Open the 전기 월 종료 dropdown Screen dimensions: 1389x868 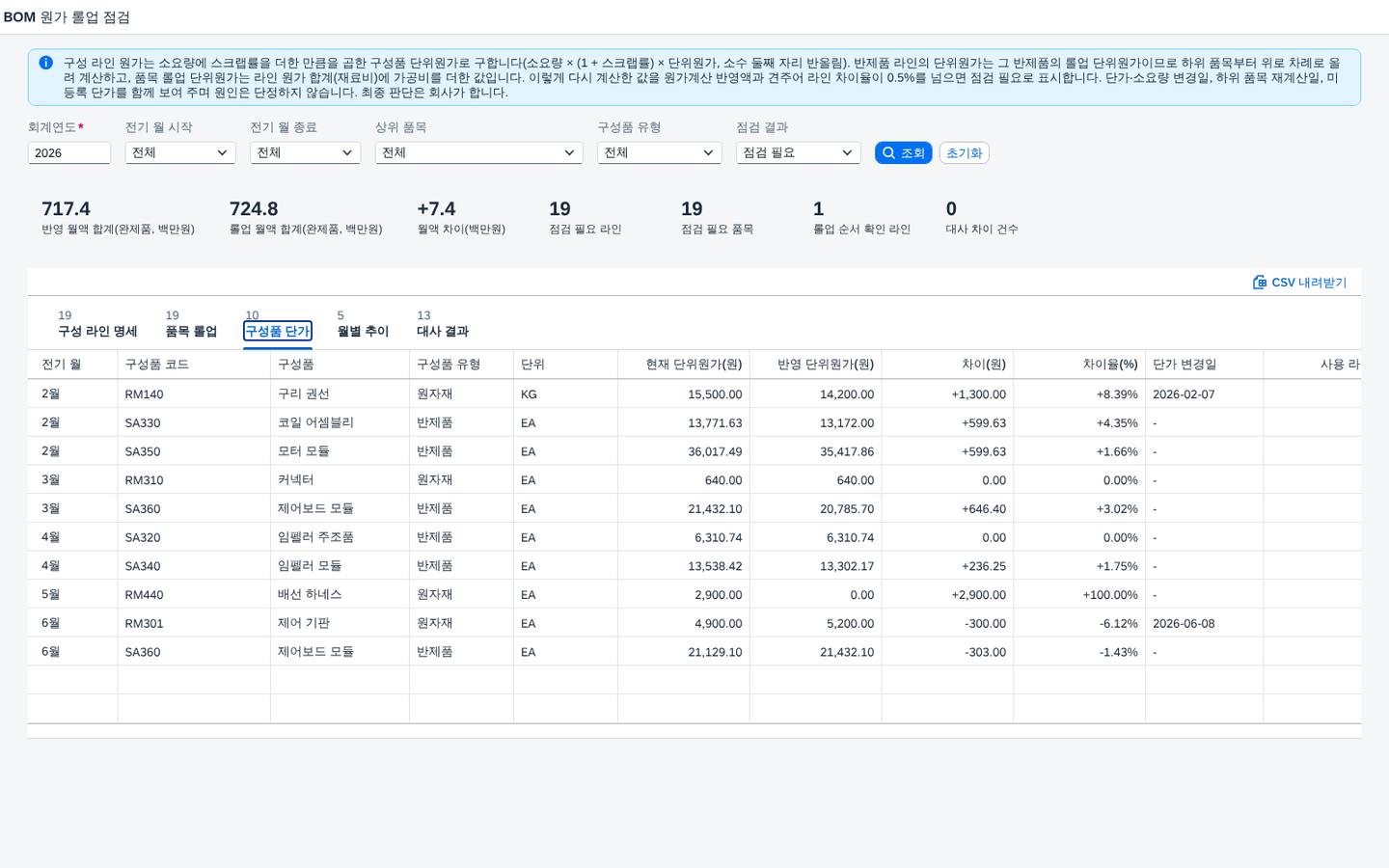tap(305, 152)
